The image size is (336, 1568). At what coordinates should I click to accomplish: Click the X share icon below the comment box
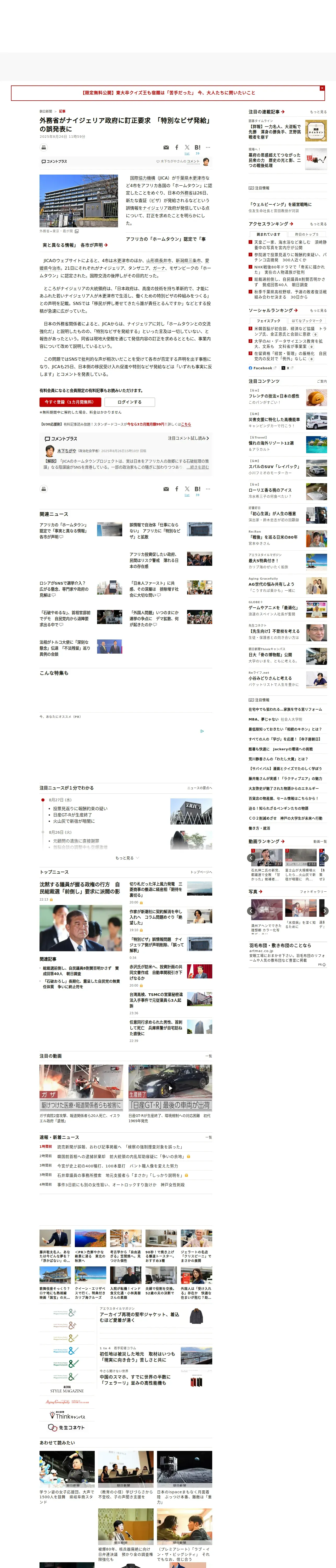[x=187, y=489]
